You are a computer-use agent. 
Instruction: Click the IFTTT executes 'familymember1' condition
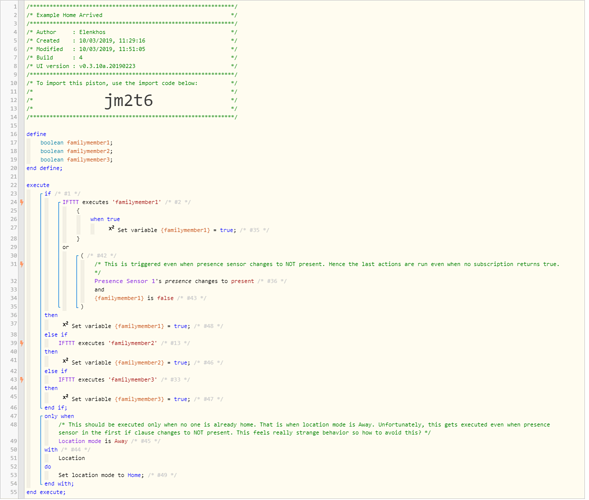(112, 202)
